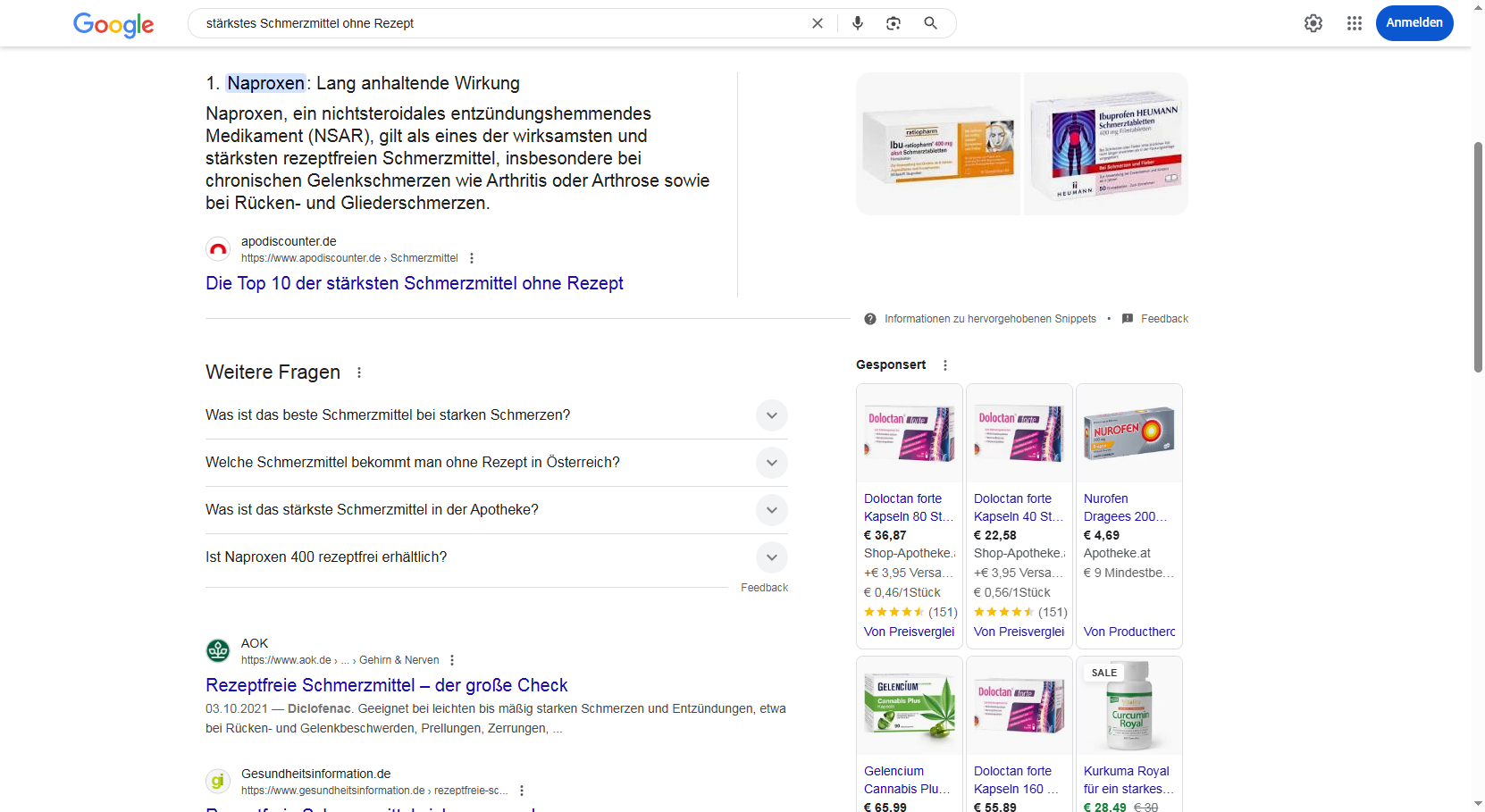
Task: Click 'Informationen zu hervorgehobenen Snippets' link
Action: pos(990,319)
